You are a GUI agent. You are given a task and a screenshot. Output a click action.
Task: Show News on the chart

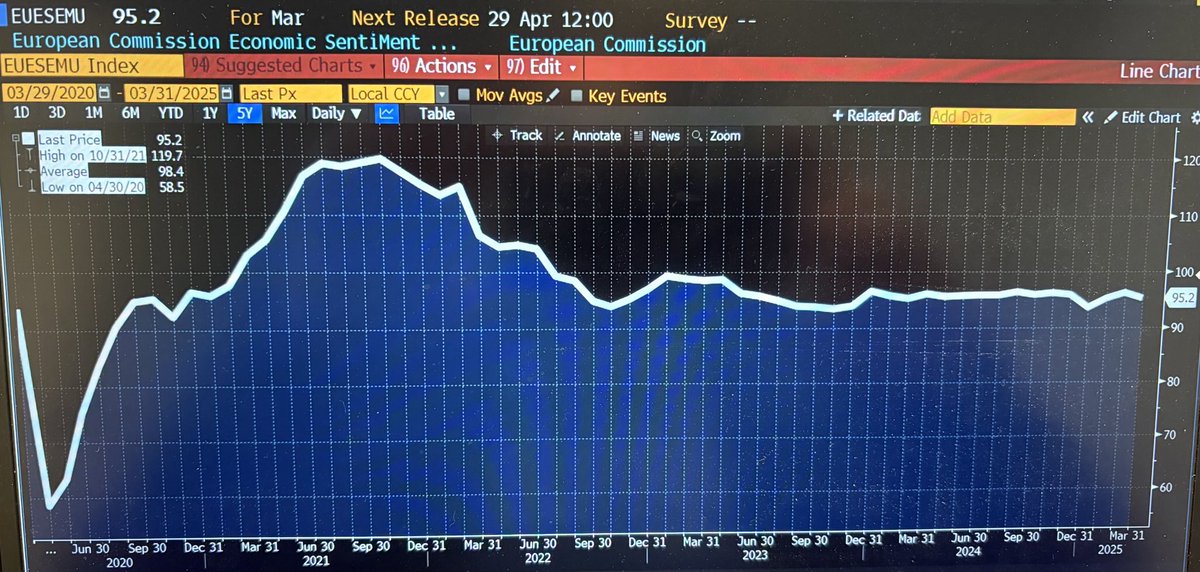657,135
